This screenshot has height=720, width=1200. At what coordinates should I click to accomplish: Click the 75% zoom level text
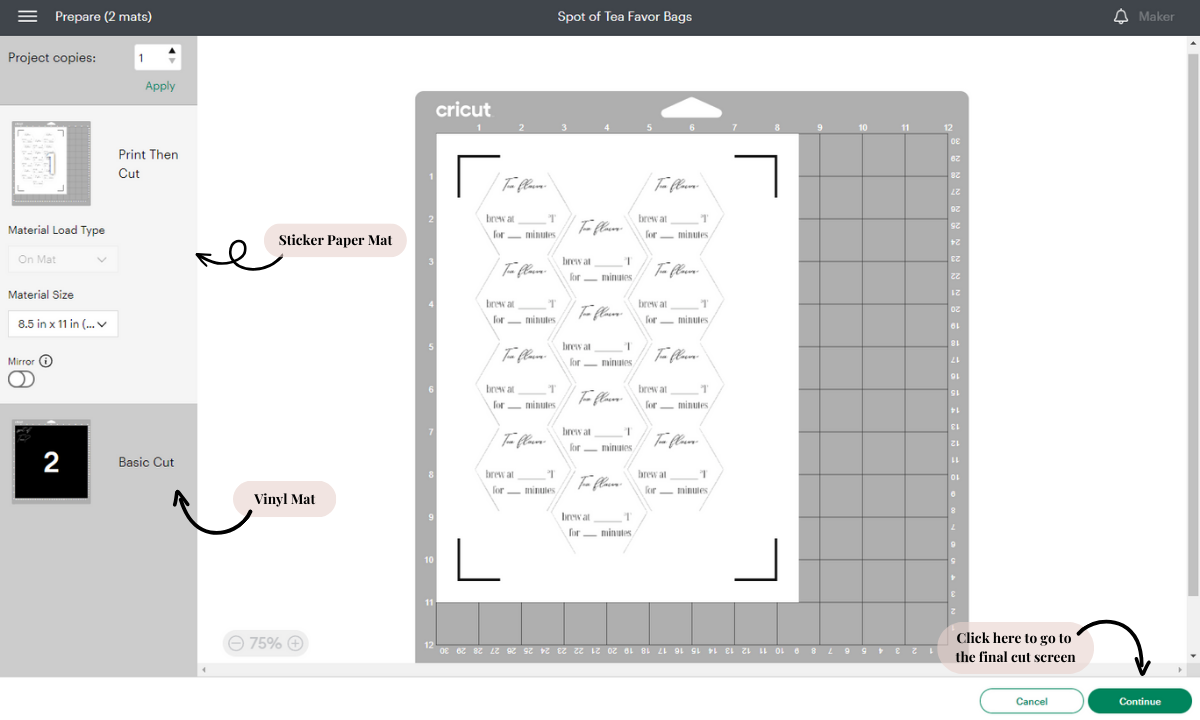[x=265, y=643]
